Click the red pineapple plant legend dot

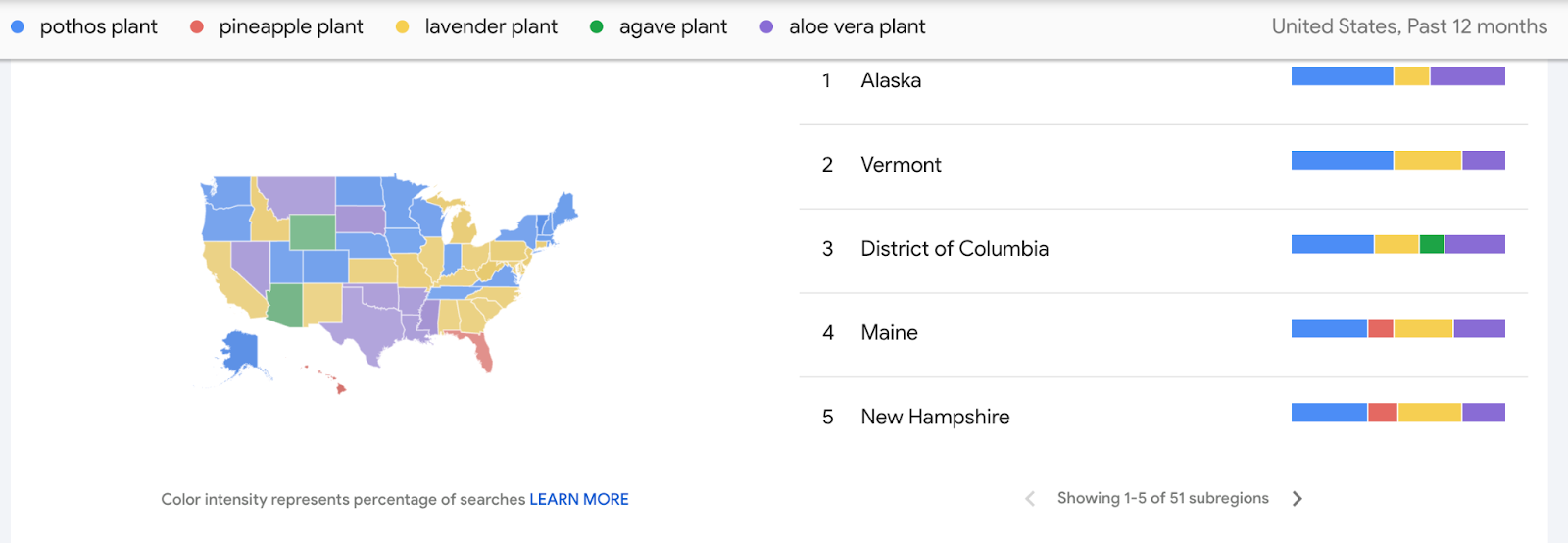tap(197, 27)
